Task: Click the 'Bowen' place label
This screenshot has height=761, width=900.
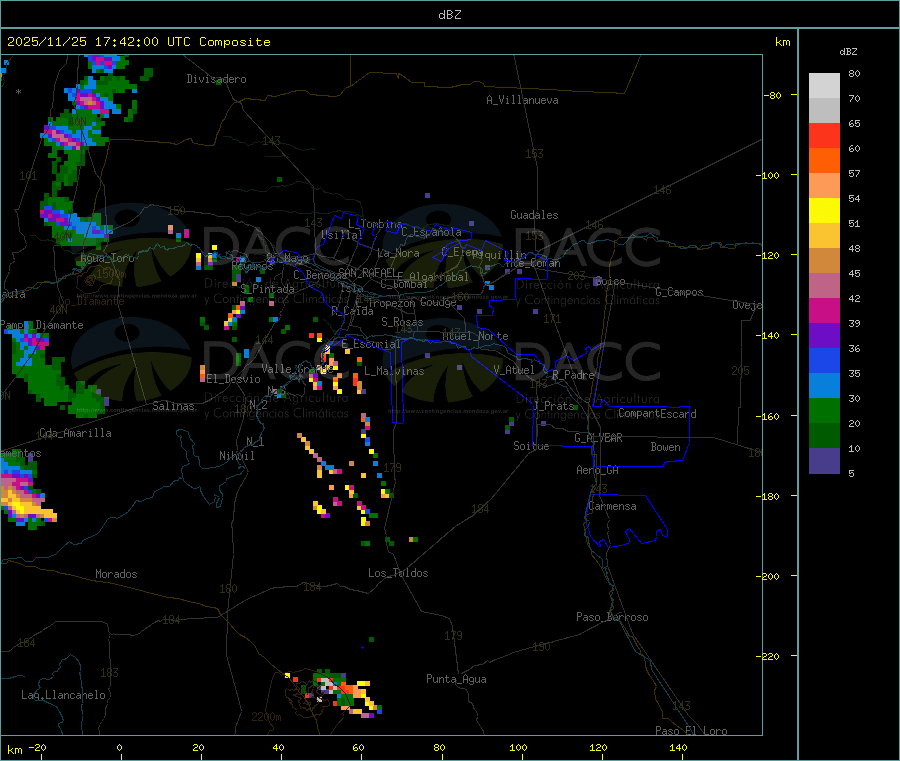Action: [666, 447]
